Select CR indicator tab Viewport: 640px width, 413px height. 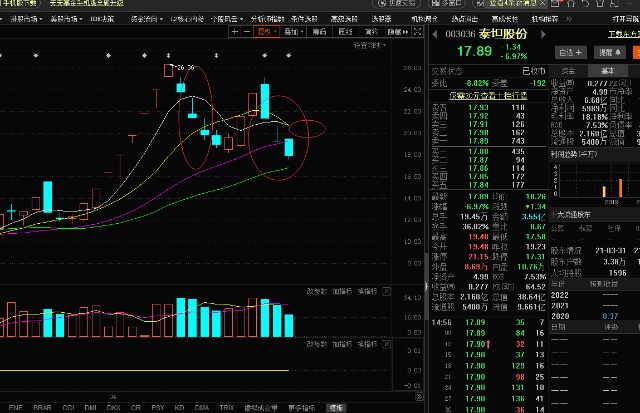pyautogui.click(x=136, y=408)
